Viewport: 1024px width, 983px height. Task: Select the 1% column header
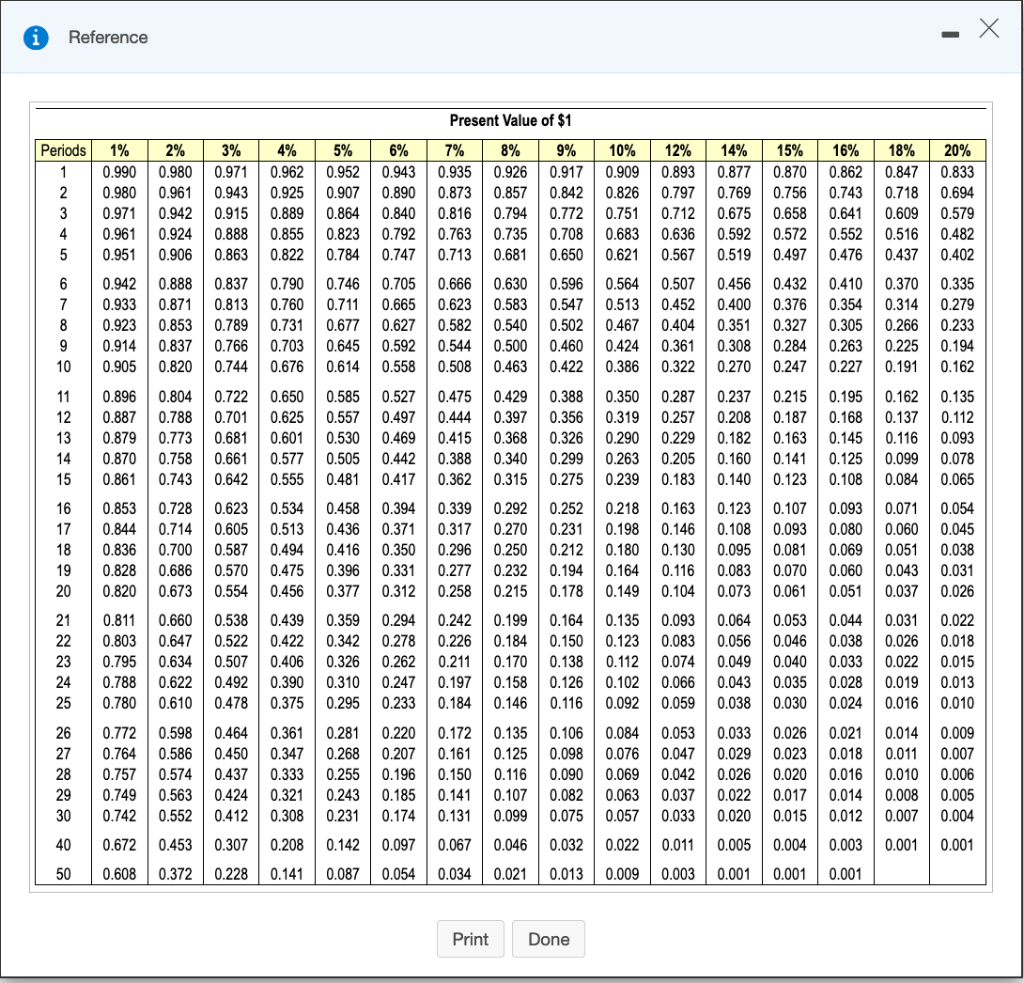click(x=119, y=151)
